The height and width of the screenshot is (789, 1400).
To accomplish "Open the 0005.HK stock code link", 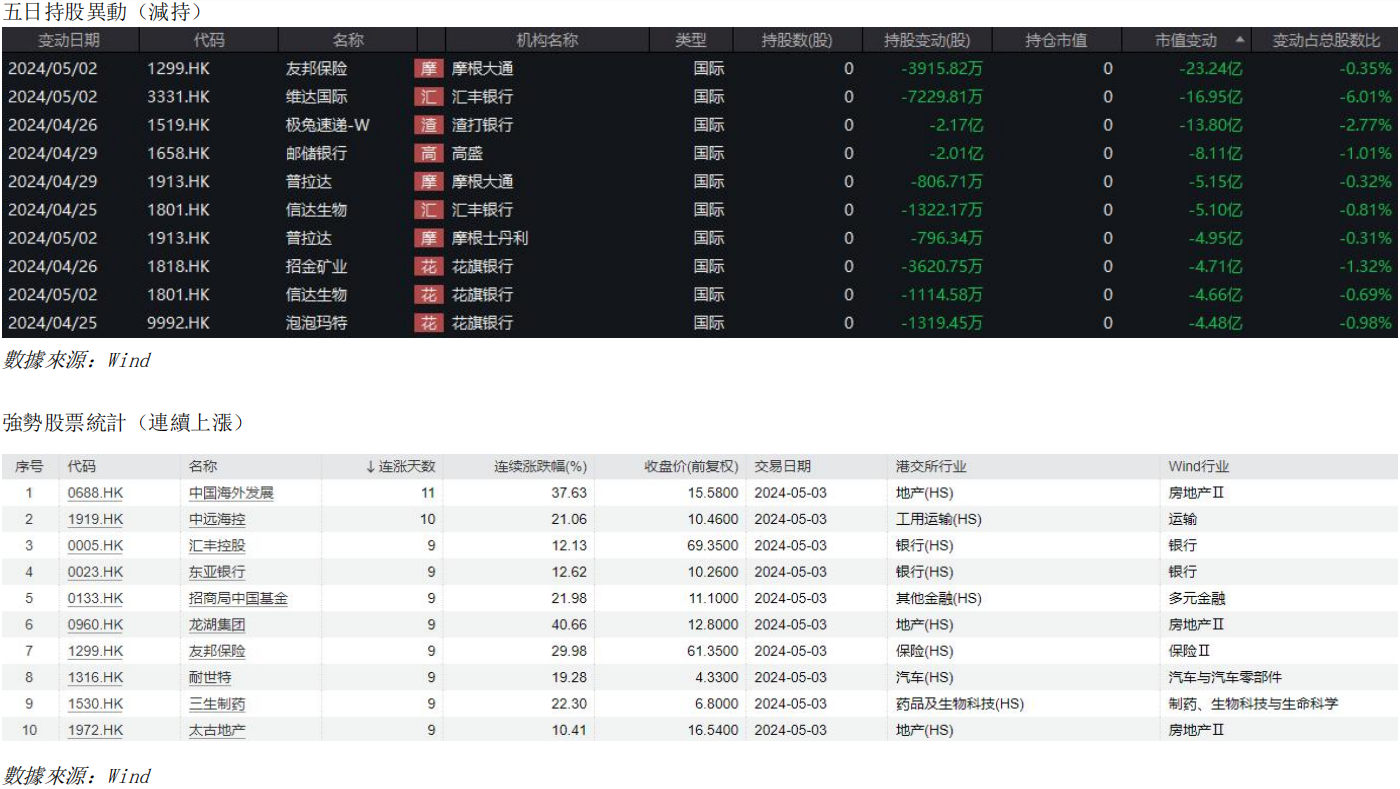I will coord(95,546).
